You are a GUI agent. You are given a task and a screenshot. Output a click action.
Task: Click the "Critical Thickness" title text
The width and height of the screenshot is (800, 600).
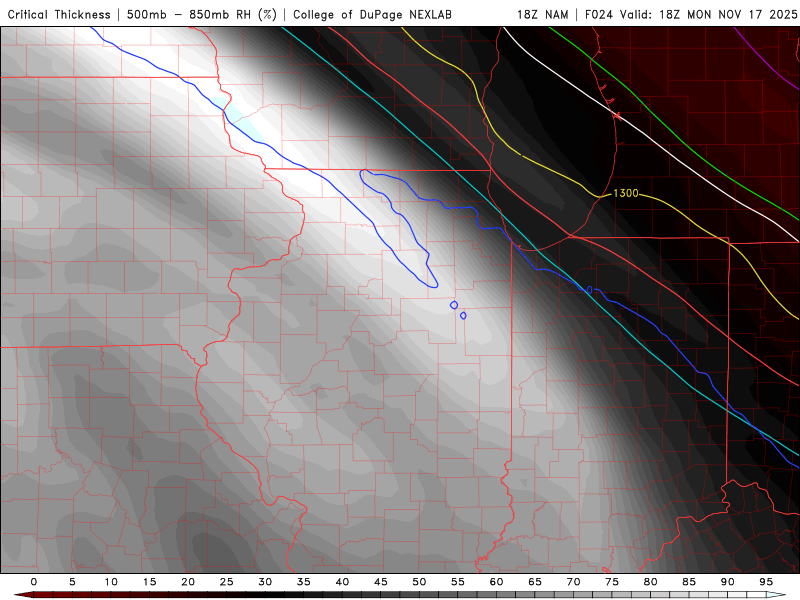click(x=59, y=14)
